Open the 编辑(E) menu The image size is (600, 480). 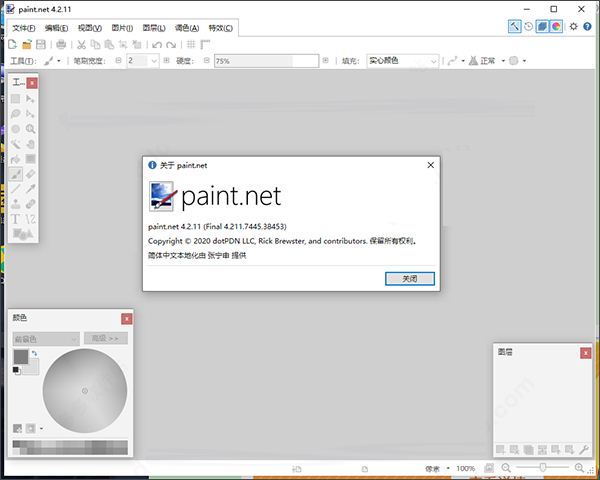click(56, 28)
